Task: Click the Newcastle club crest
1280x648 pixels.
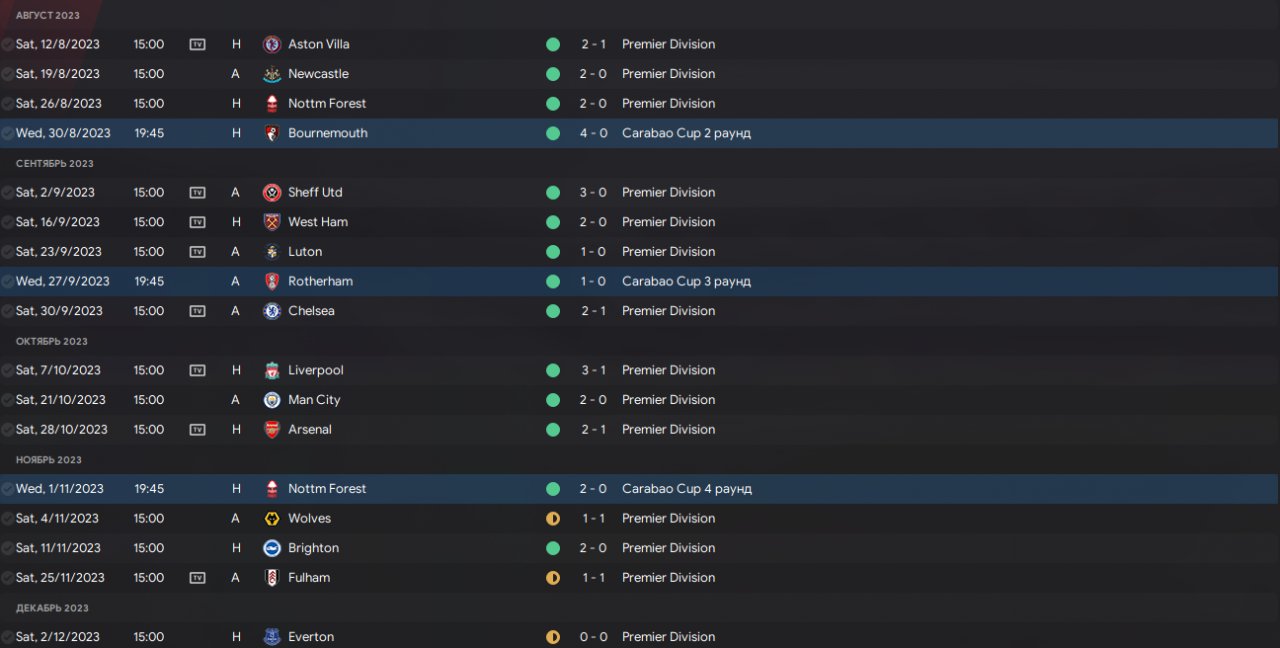Action: pyautogui.click(x=272, y=74)
